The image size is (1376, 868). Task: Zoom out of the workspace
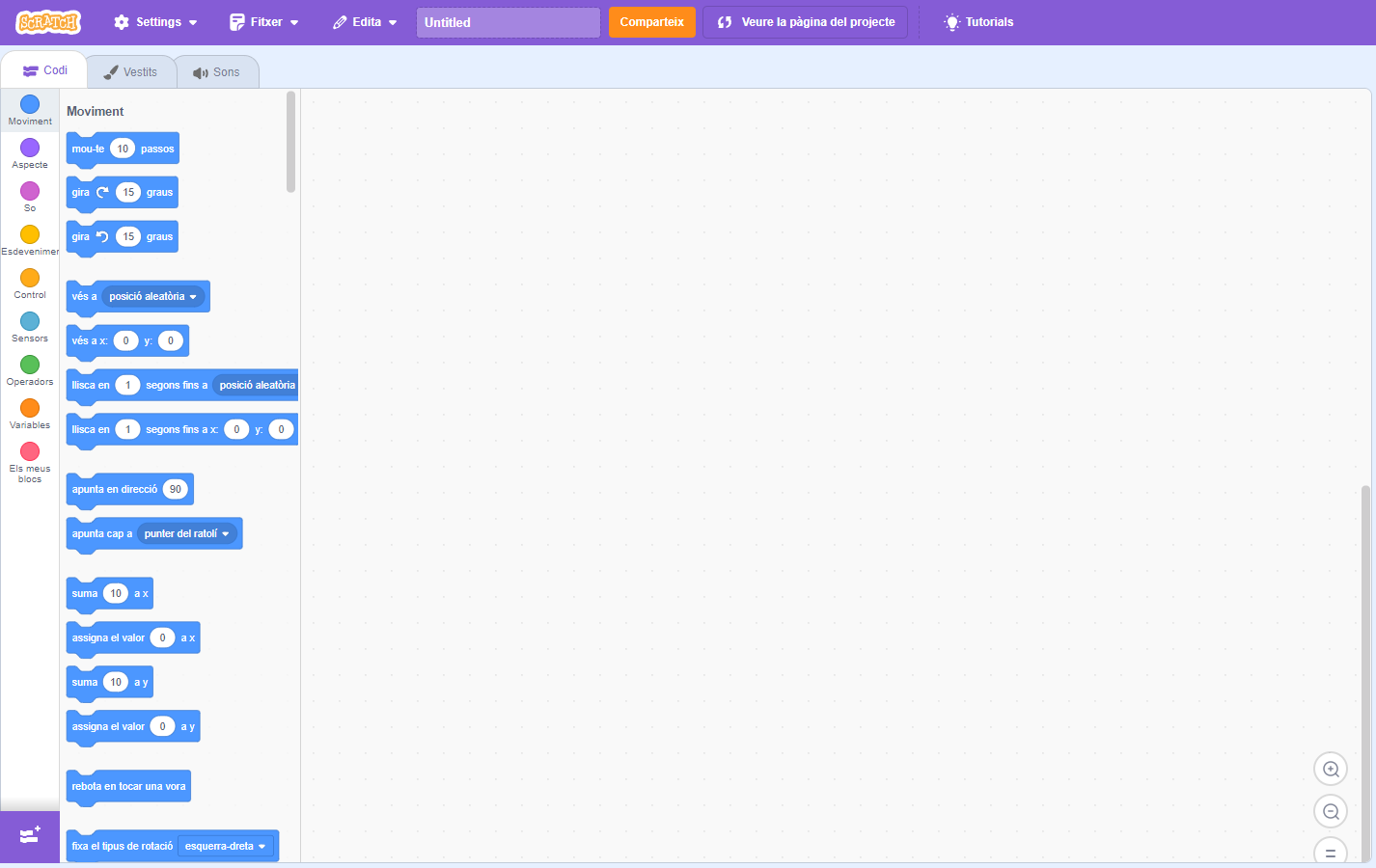point(1331,811)
